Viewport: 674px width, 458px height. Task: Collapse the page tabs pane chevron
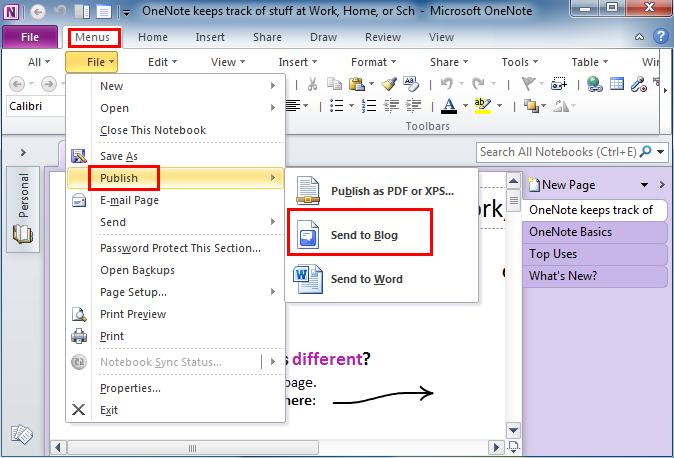click(662, 185)
